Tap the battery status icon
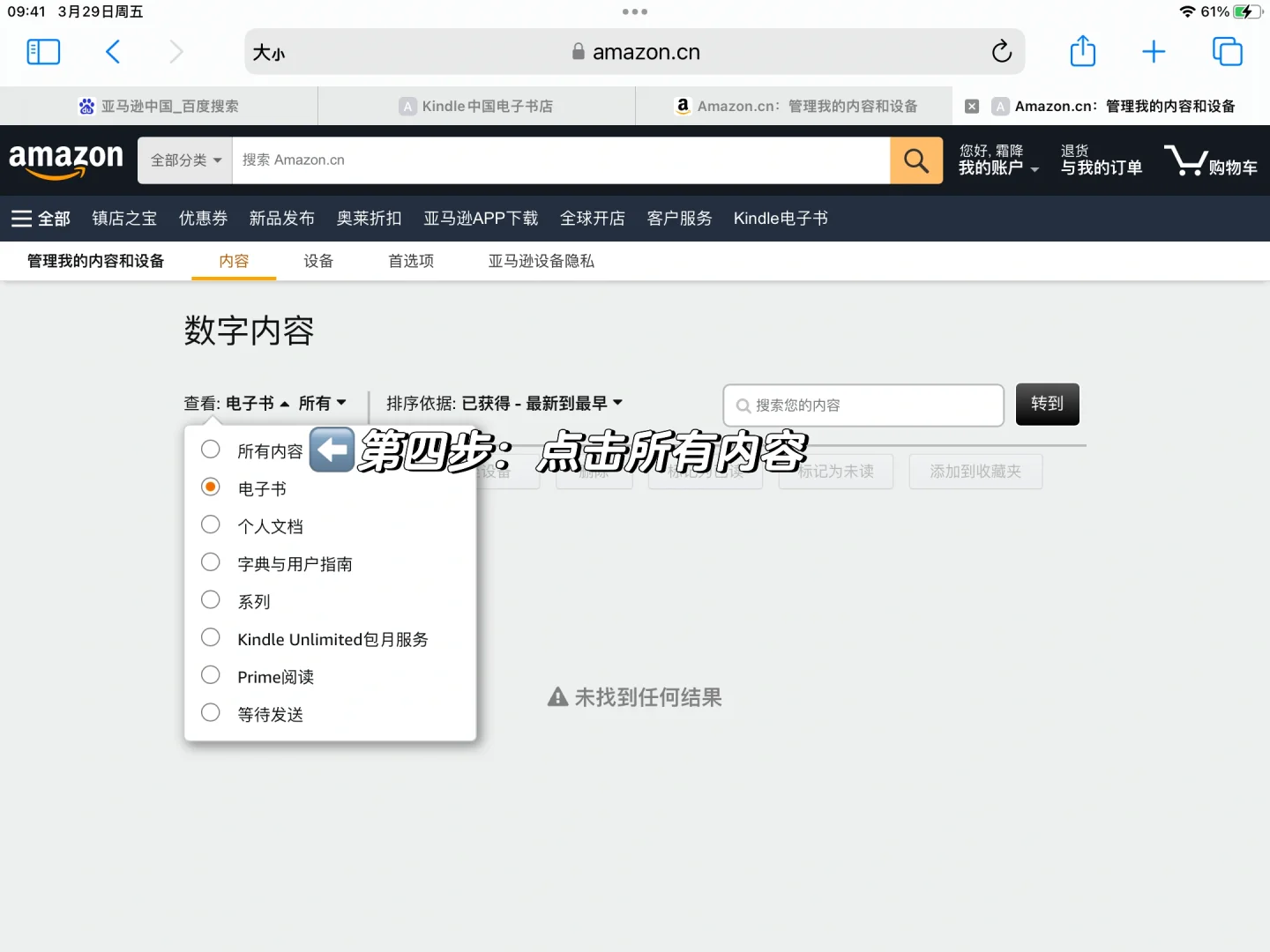This screenshot has height=952, width=1270. (x=1248, y=11)
